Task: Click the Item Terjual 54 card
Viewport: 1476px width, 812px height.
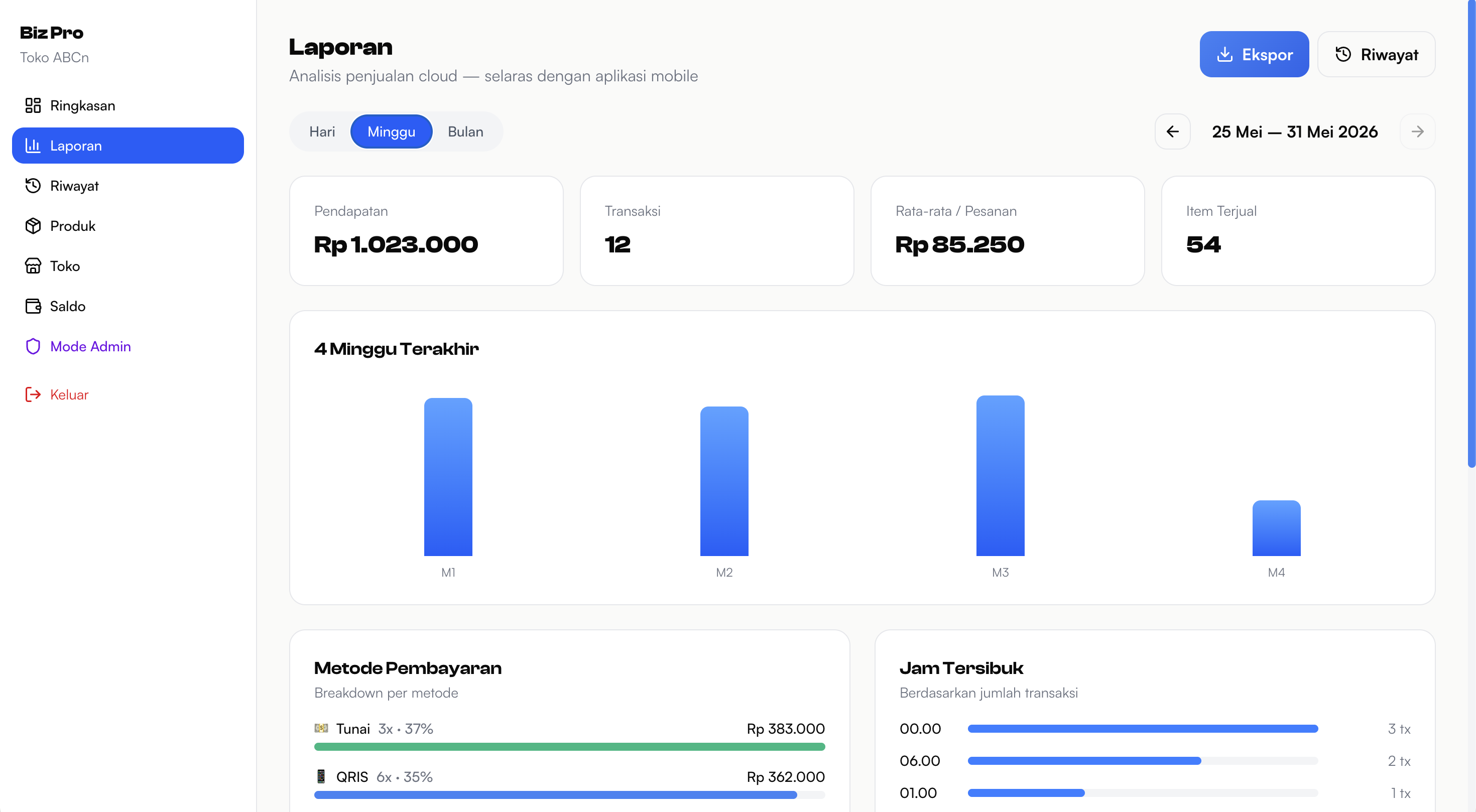Action: click(x=1298, y=231)
